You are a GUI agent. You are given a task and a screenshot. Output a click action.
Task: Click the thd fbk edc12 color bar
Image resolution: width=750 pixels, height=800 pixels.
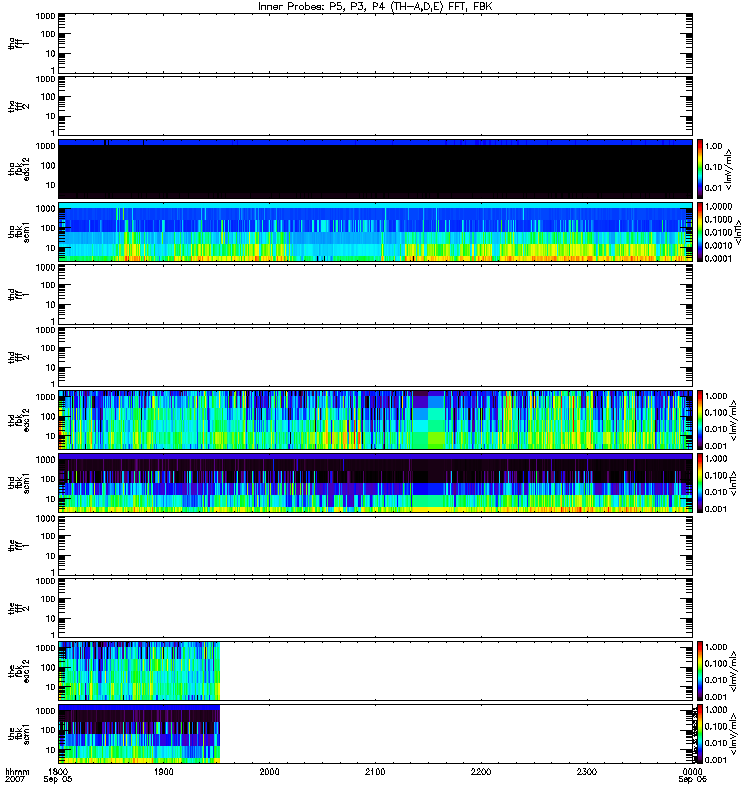click(x=700, y=420)
